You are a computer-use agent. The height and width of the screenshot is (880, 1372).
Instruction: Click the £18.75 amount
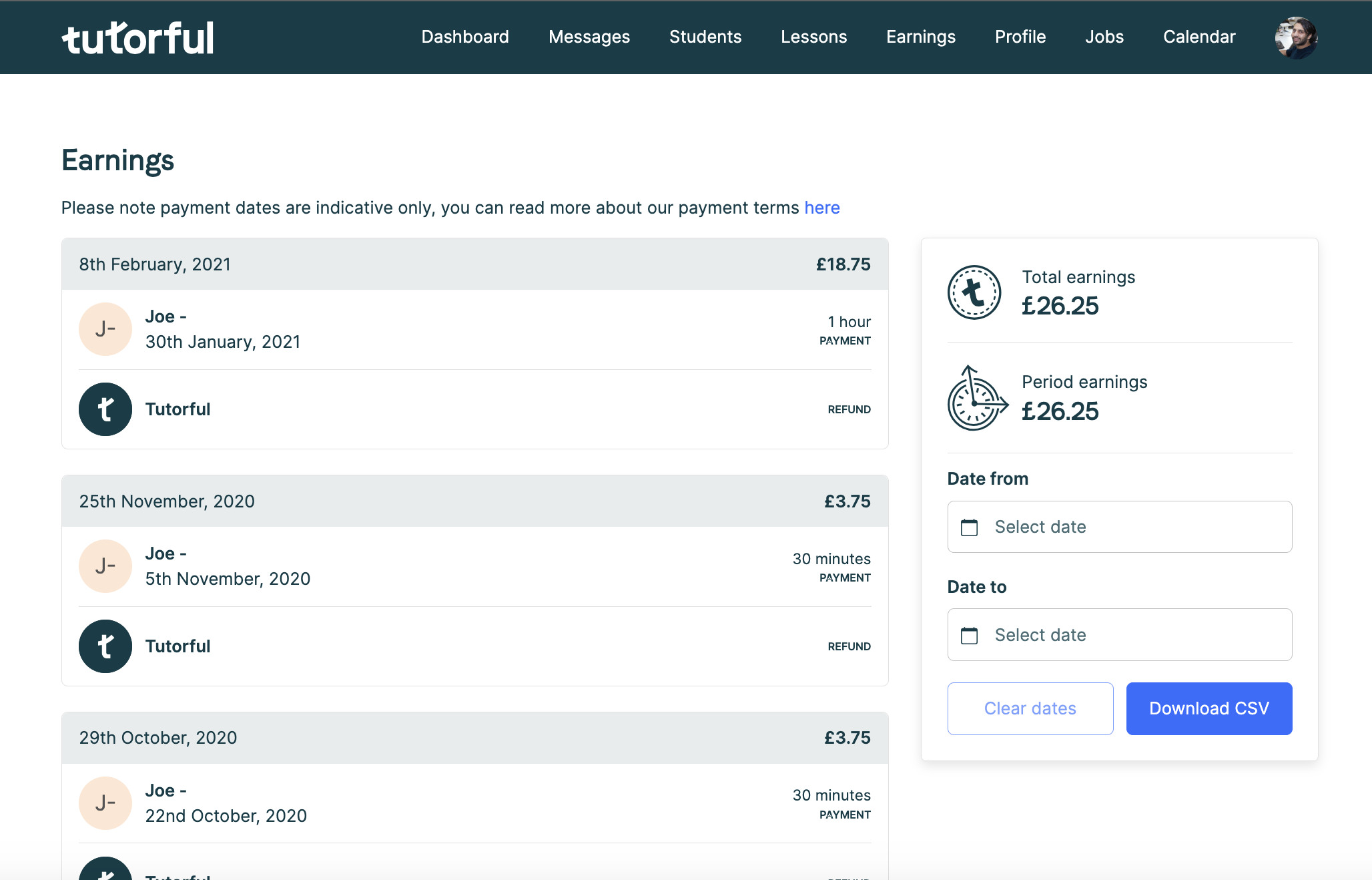point(843,264)
